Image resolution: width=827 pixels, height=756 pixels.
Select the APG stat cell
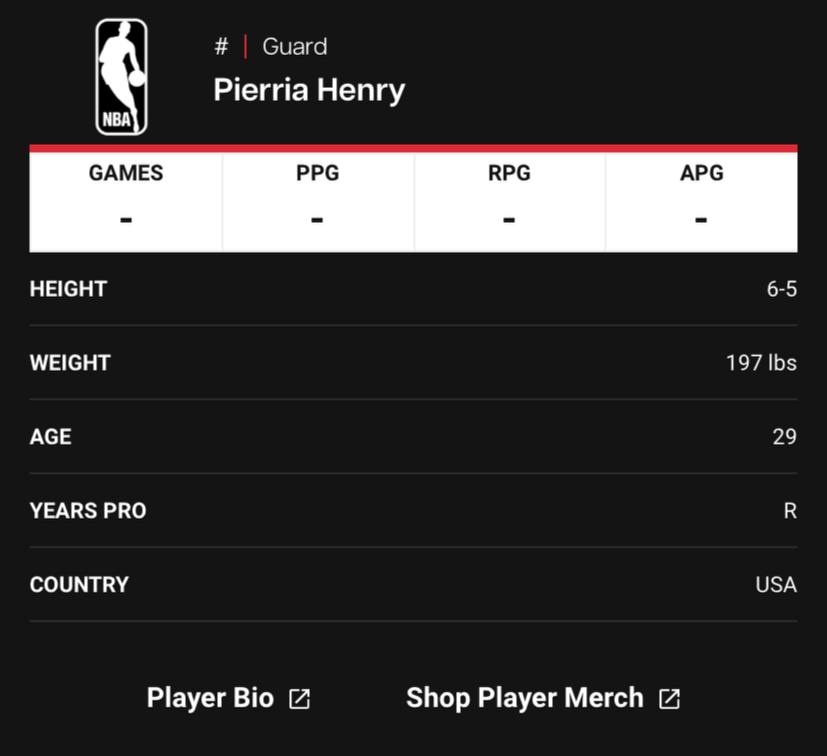701,202
